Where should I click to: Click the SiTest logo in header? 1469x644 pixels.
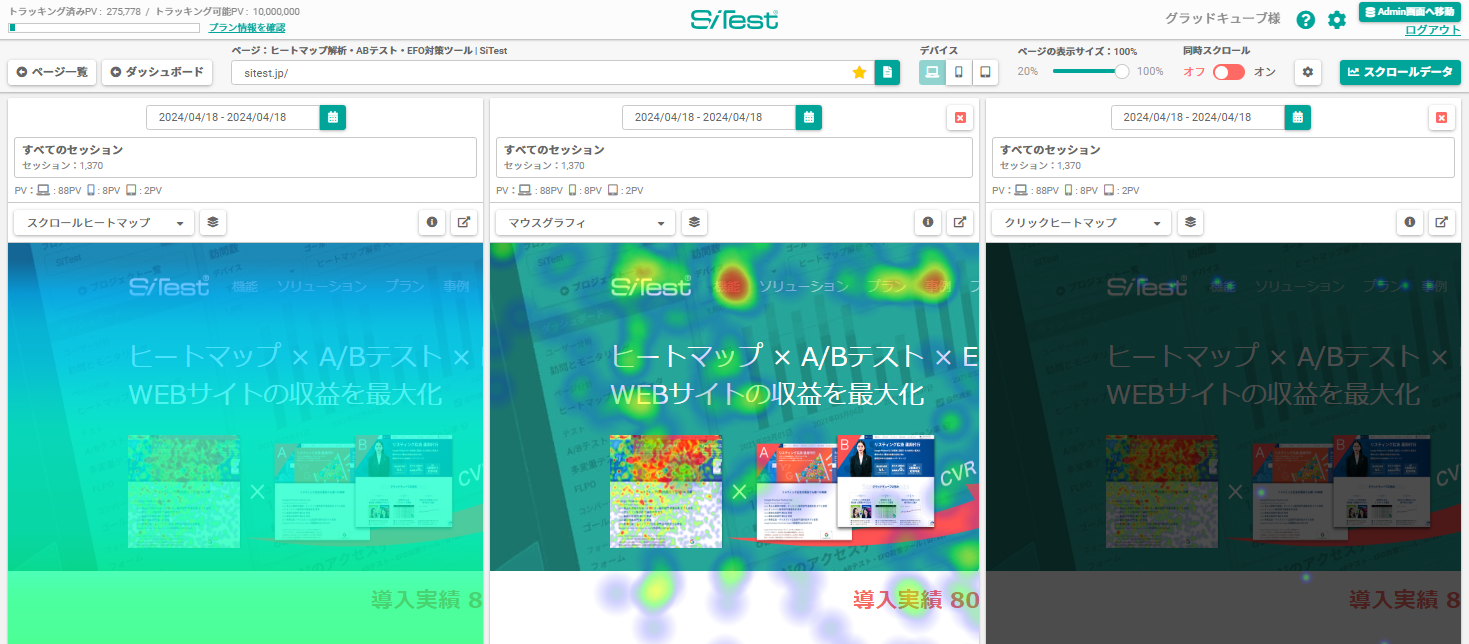[x=734, y=19]
